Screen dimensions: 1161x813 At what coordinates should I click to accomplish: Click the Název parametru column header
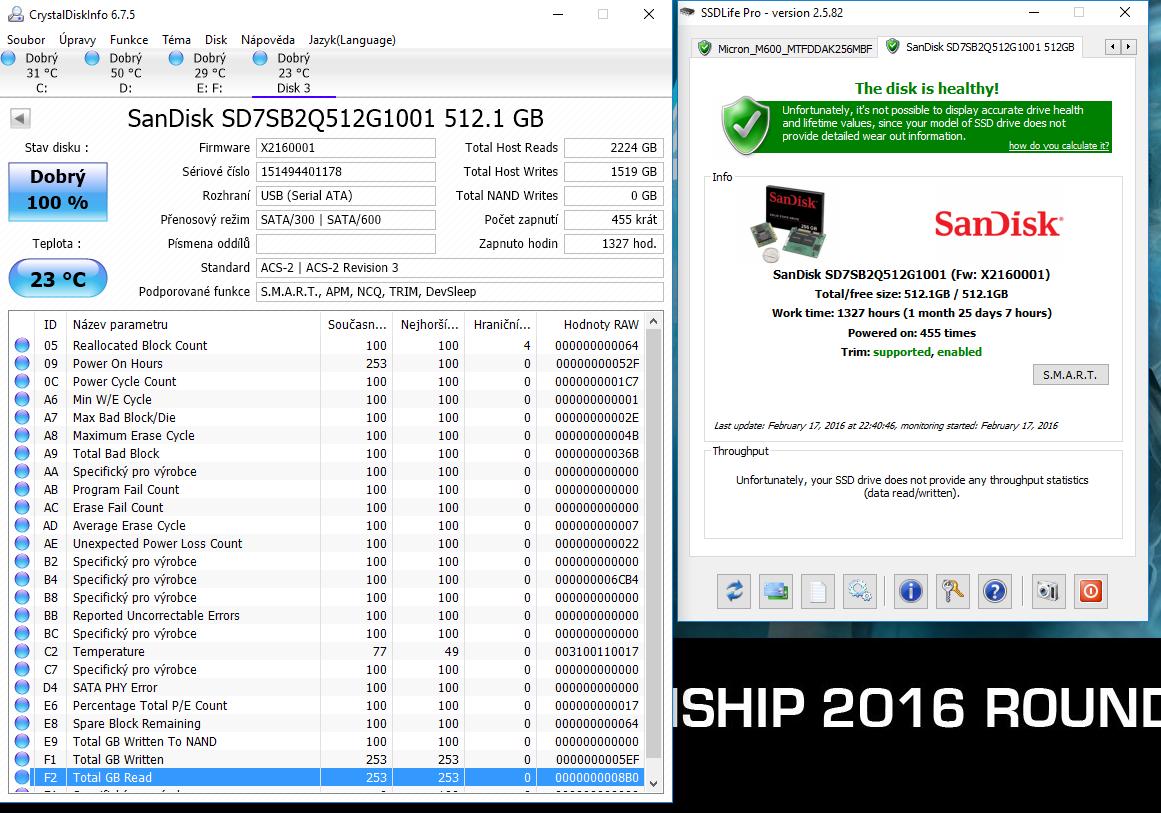coord(194,324)
